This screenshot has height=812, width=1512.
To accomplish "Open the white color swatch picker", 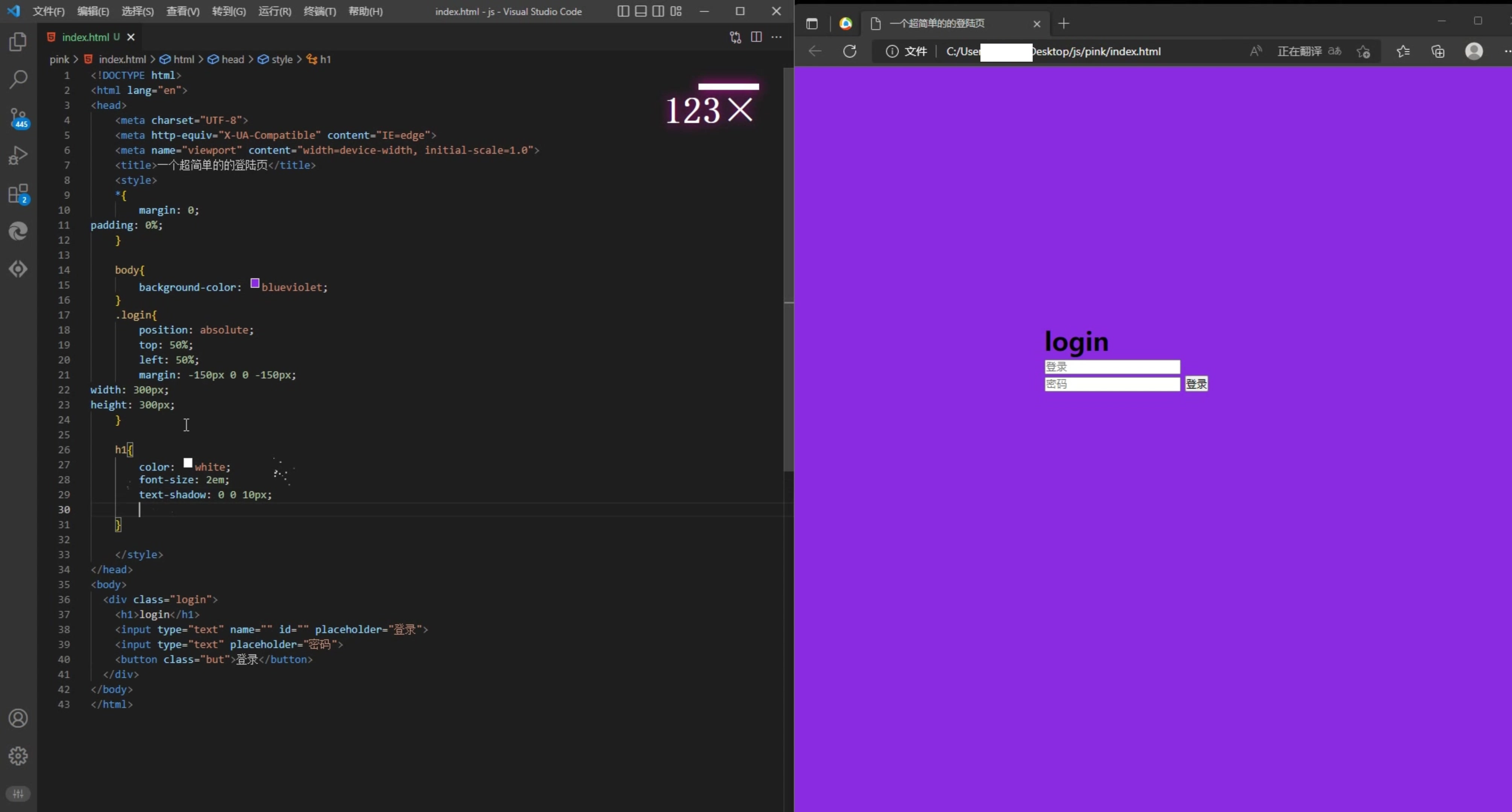I will point(188,463).
